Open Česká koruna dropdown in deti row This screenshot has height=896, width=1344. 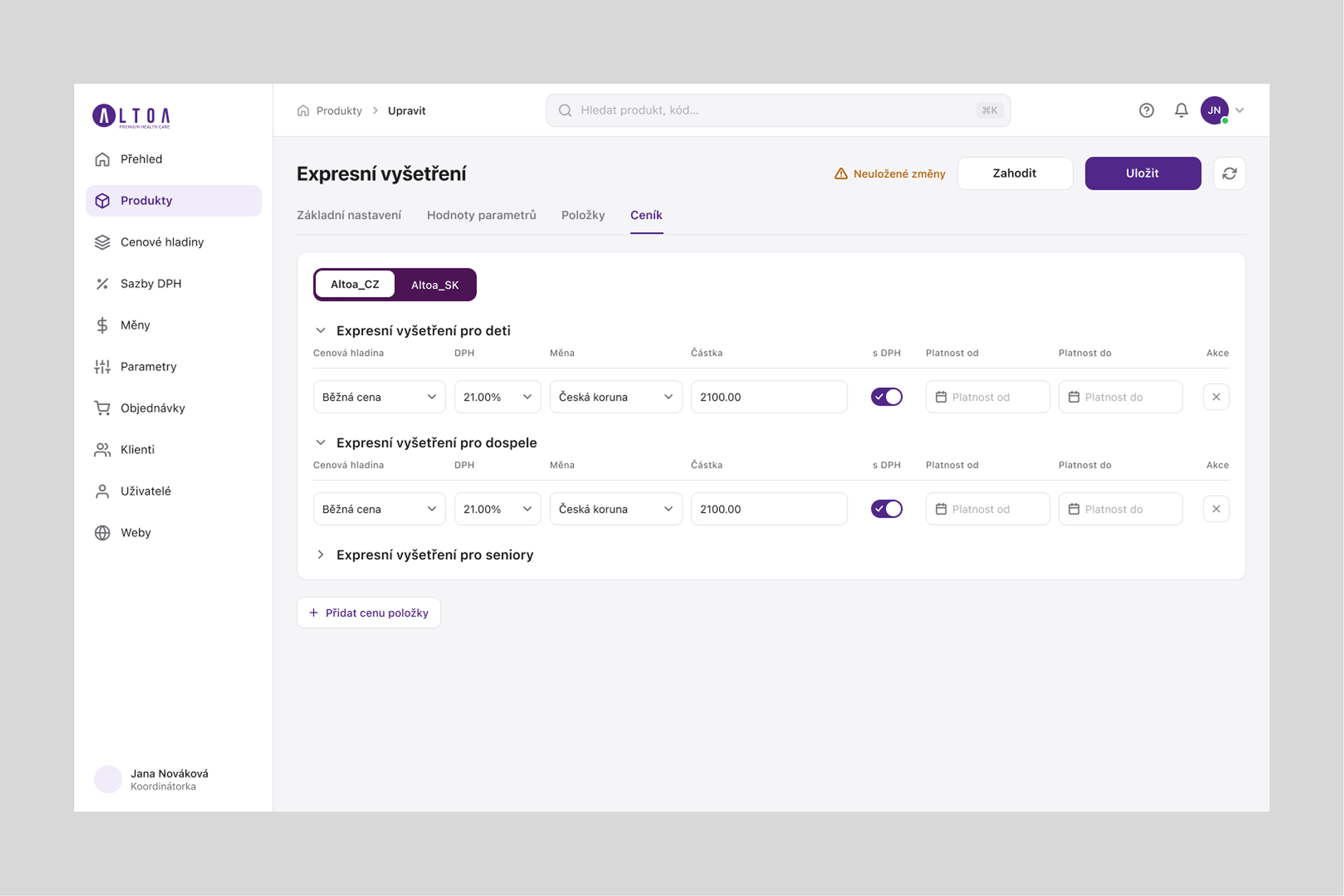click(x=616, y=397)
